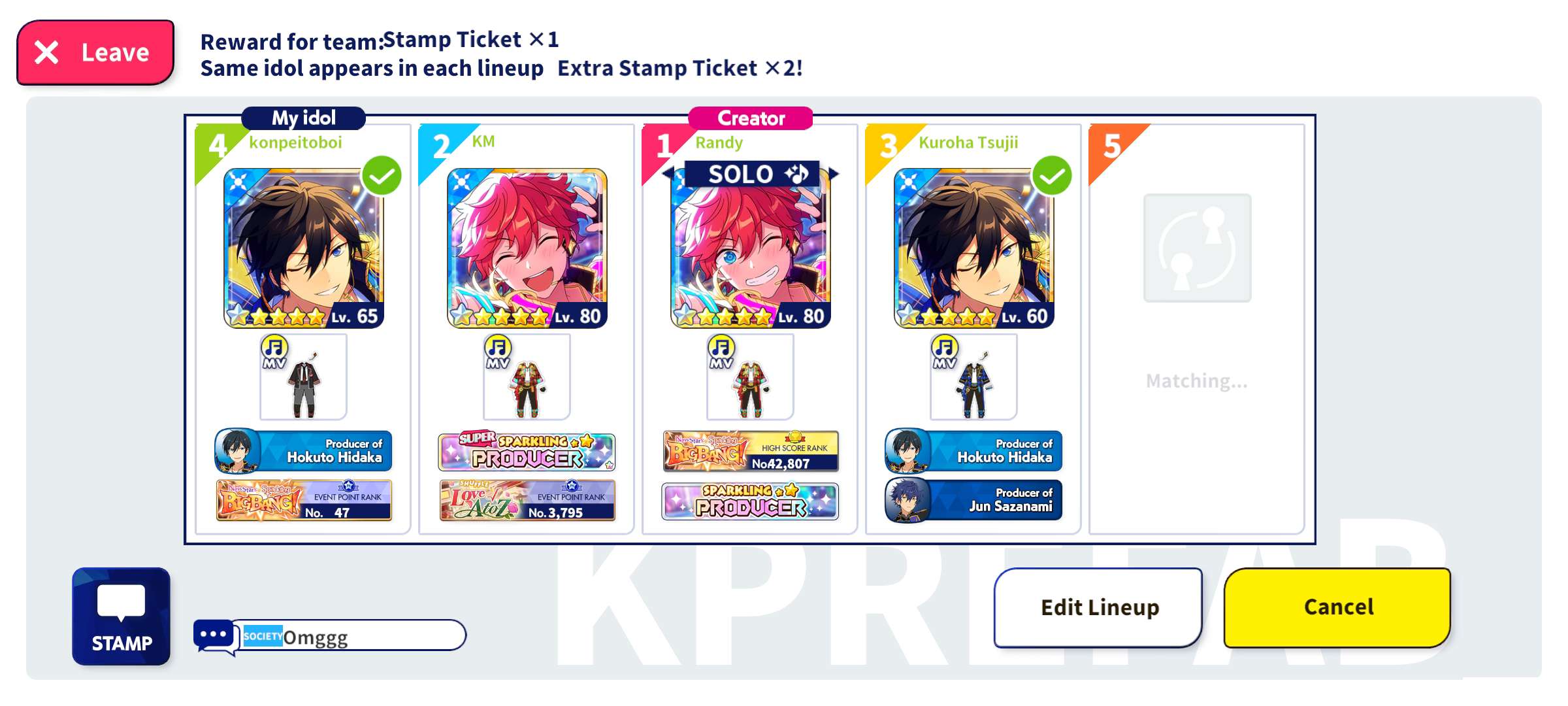The image size is (1568, 706).
Task: Select konpeitoboi's MV outfit icon
Action: [x=303, y=377]
